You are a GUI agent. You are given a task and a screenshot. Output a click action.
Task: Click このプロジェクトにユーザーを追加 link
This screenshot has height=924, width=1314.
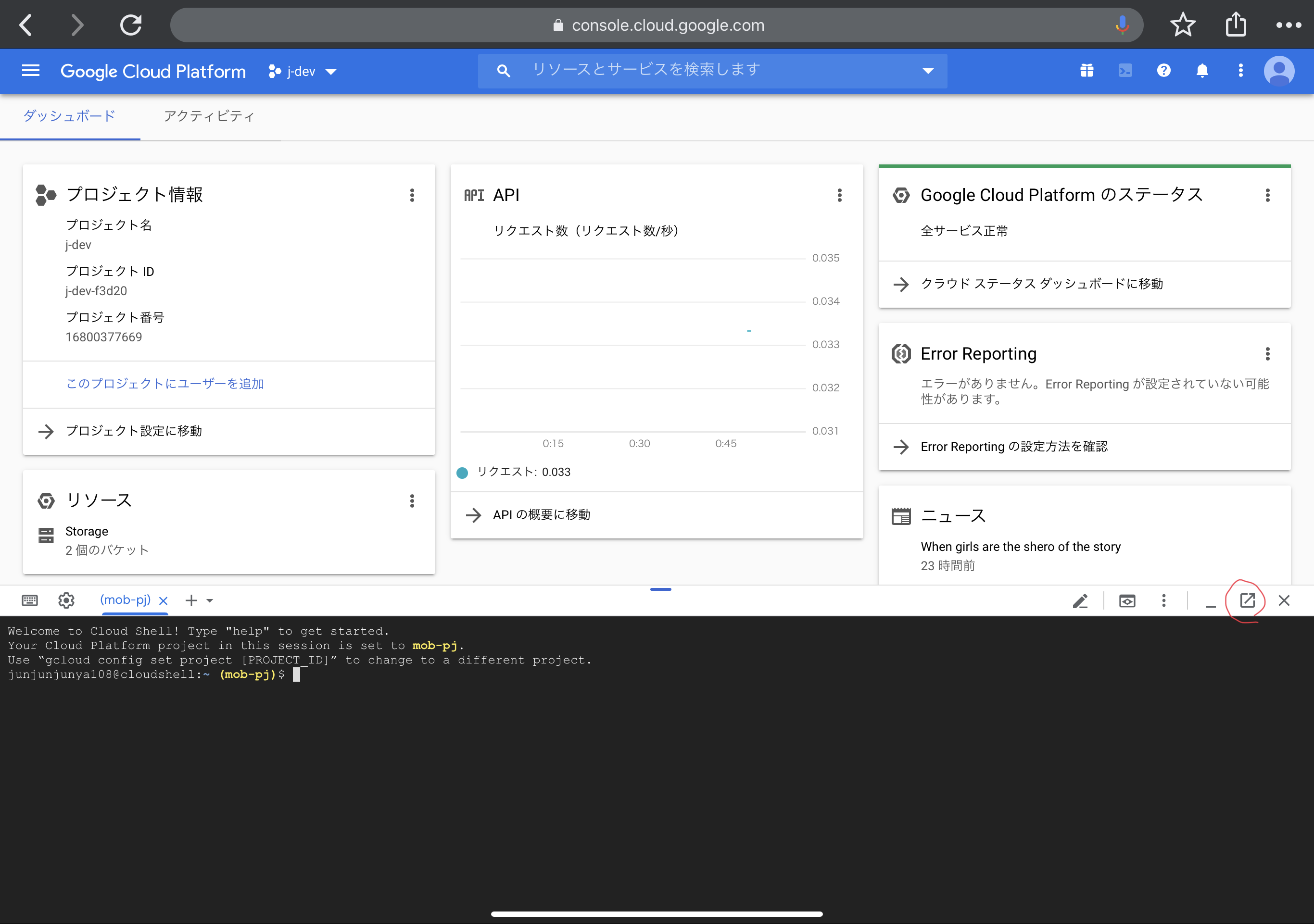point(165,384)
